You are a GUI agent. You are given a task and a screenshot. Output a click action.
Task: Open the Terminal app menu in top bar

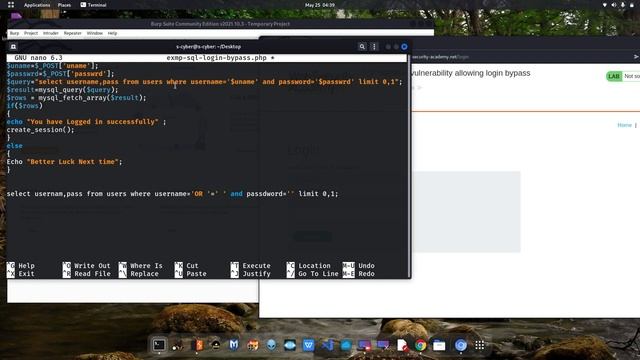click(x=93, y=5)
